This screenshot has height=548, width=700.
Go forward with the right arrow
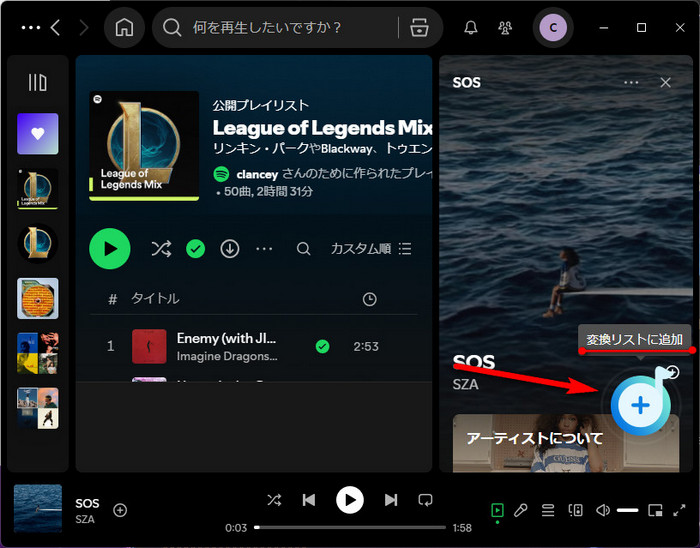click(83, 28)
